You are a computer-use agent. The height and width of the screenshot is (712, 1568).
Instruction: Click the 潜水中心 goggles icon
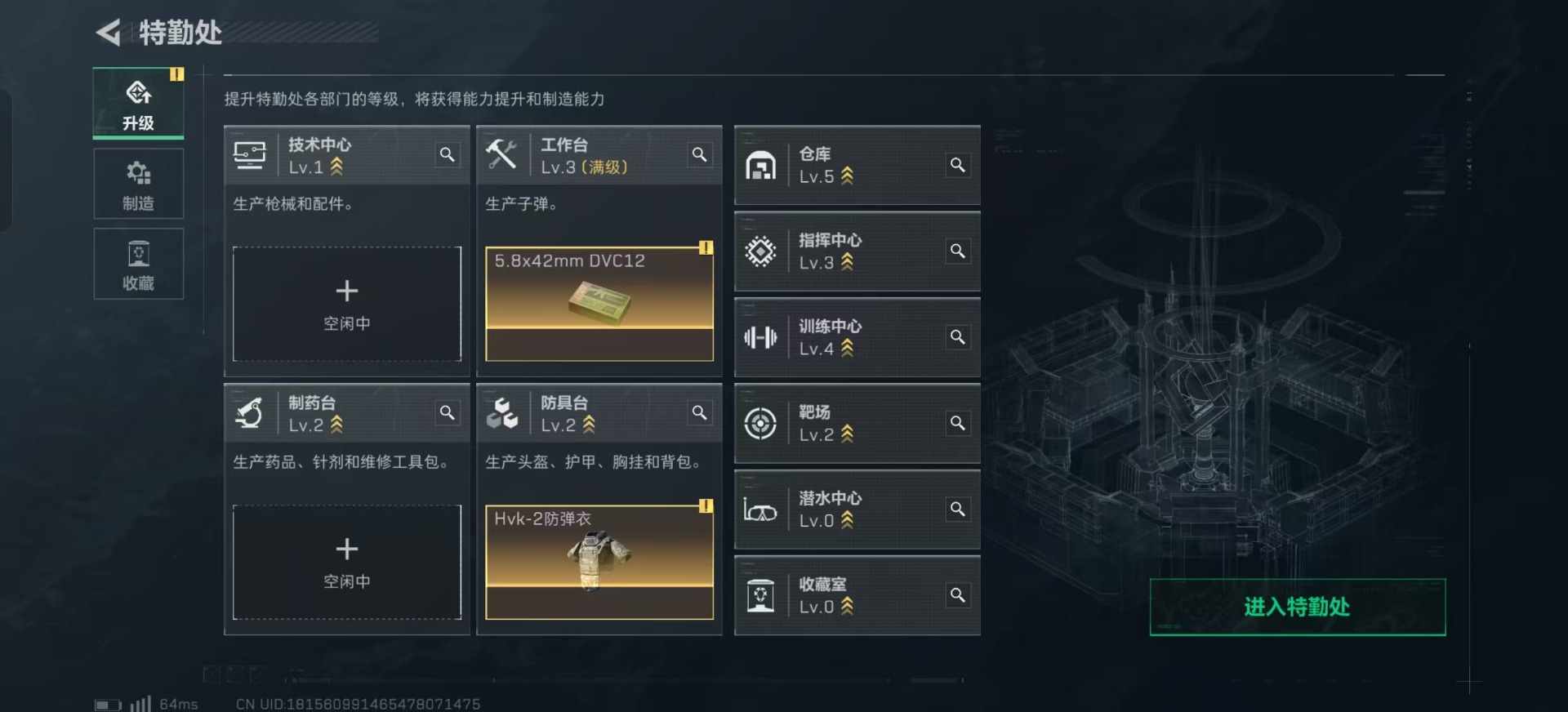[x=760, y=511]
